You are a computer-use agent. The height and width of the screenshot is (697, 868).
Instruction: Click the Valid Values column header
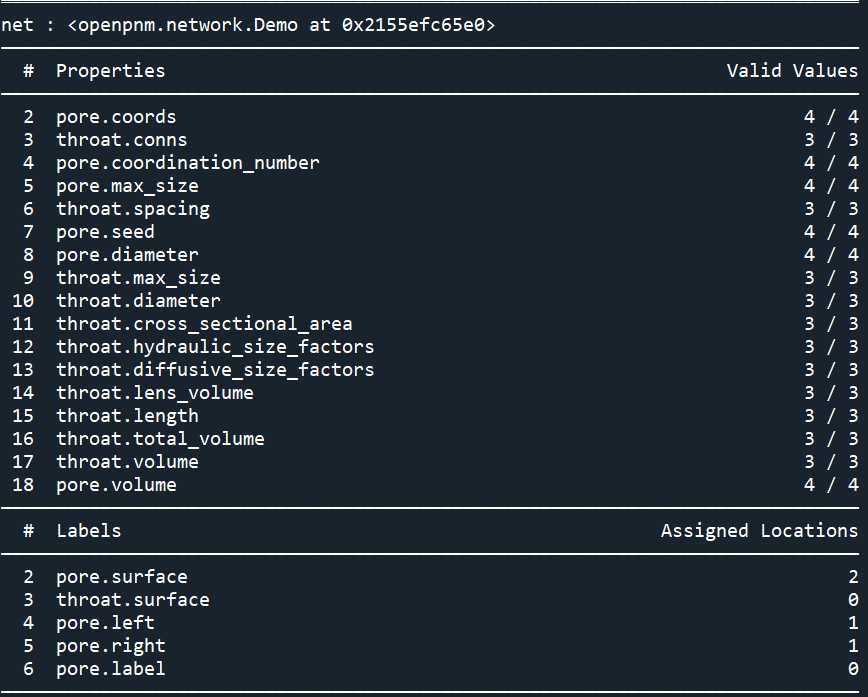(x=792, y=71)
